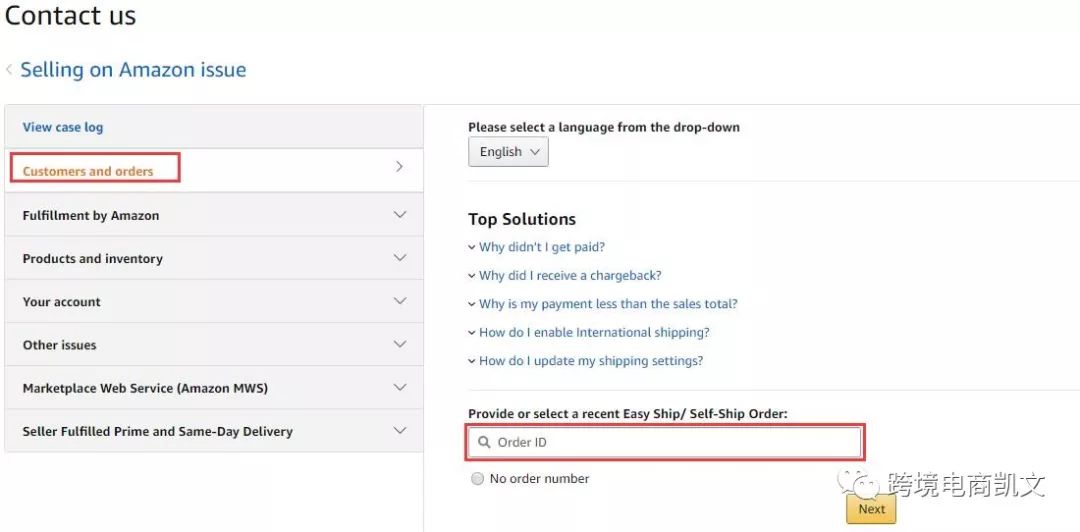
Task: Click the back arrow beside Selling on Amazon issue
Action: [x=9, y=70]
